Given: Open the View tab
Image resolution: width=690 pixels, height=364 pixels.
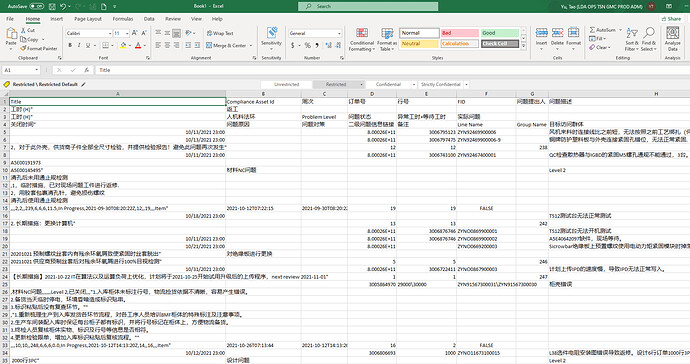Looking at the screenshot, I should click(x=196, y=19).
